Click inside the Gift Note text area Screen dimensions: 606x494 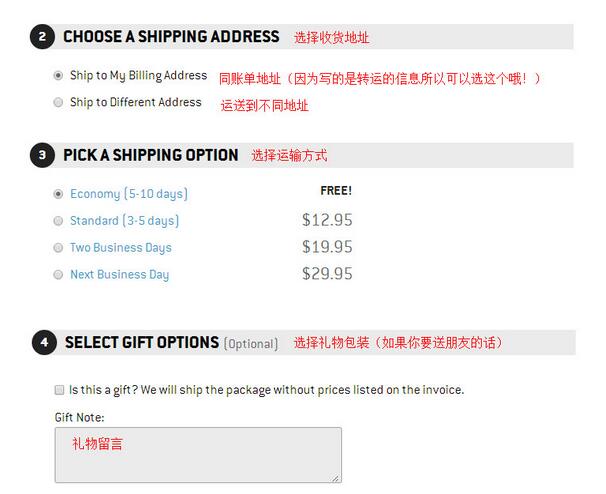pos(198,455)
